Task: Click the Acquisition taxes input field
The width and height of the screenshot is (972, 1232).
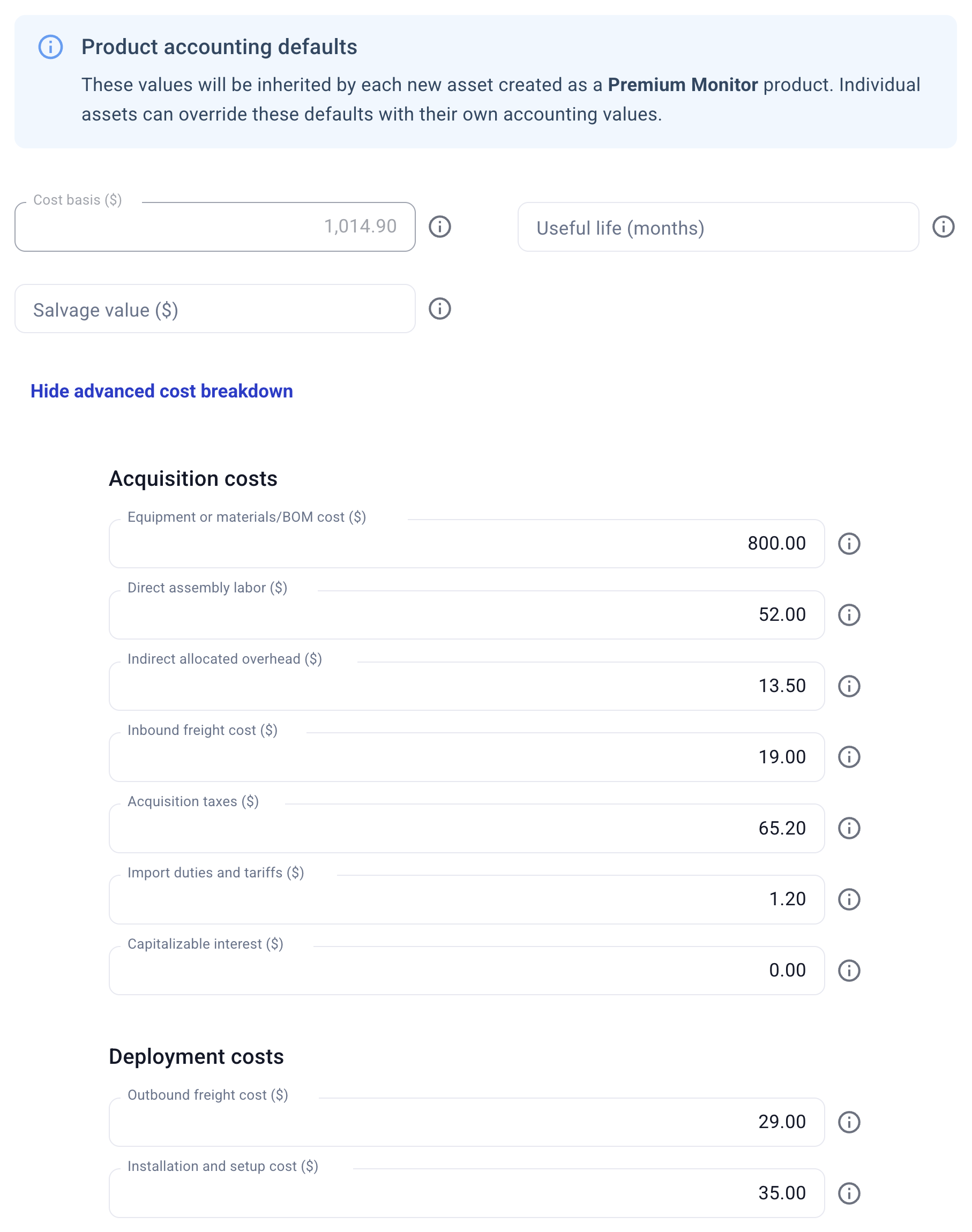Action: 466,828
